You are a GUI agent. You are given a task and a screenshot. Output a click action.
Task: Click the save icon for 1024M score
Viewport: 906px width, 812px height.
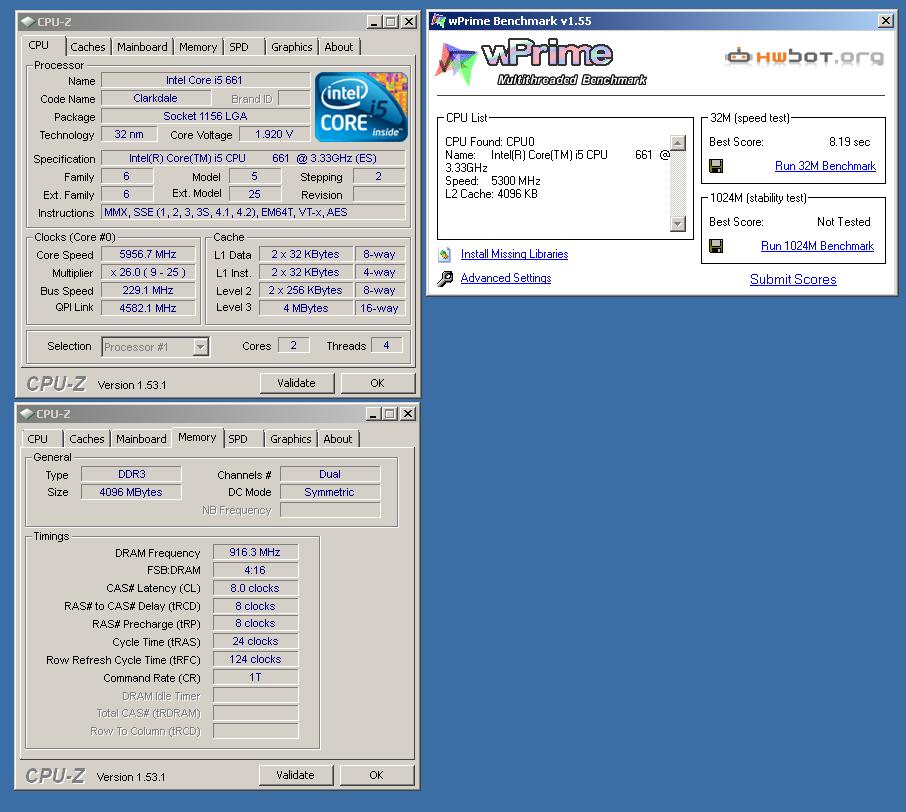[716, 246]
